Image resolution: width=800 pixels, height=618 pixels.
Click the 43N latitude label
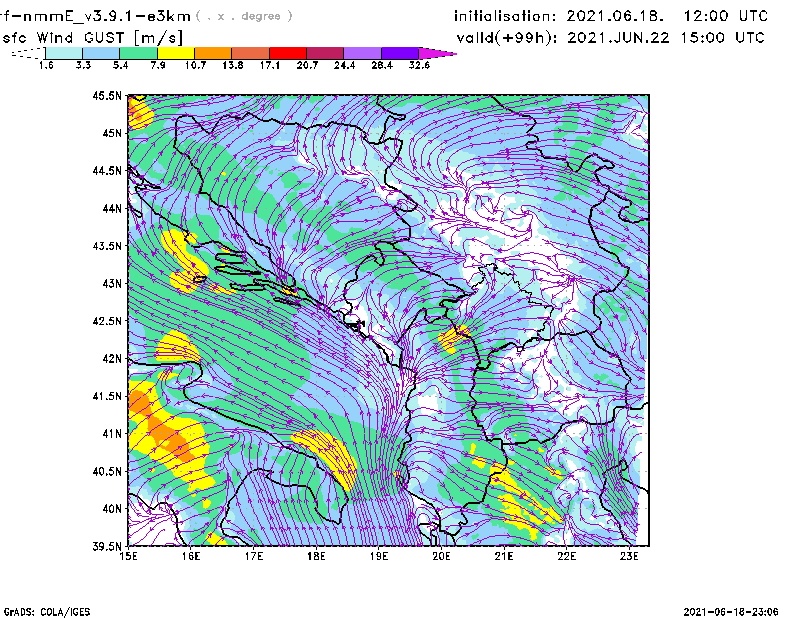(112, 283)
